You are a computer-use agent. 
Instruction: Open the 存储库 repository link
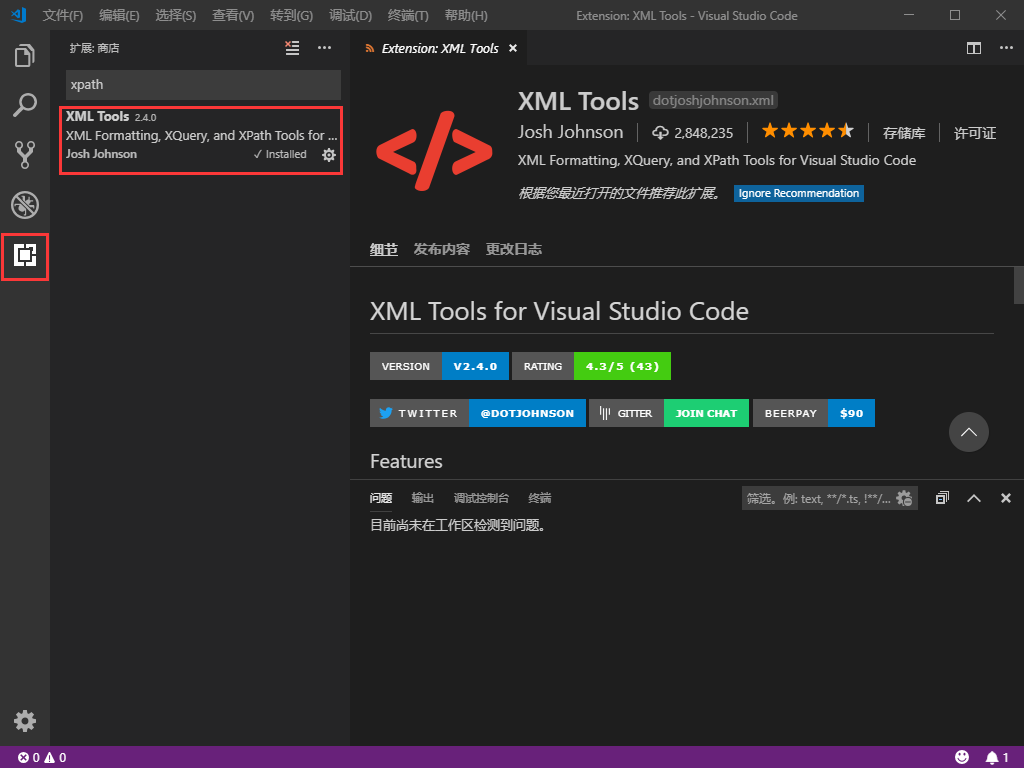[x=904, y=133]
